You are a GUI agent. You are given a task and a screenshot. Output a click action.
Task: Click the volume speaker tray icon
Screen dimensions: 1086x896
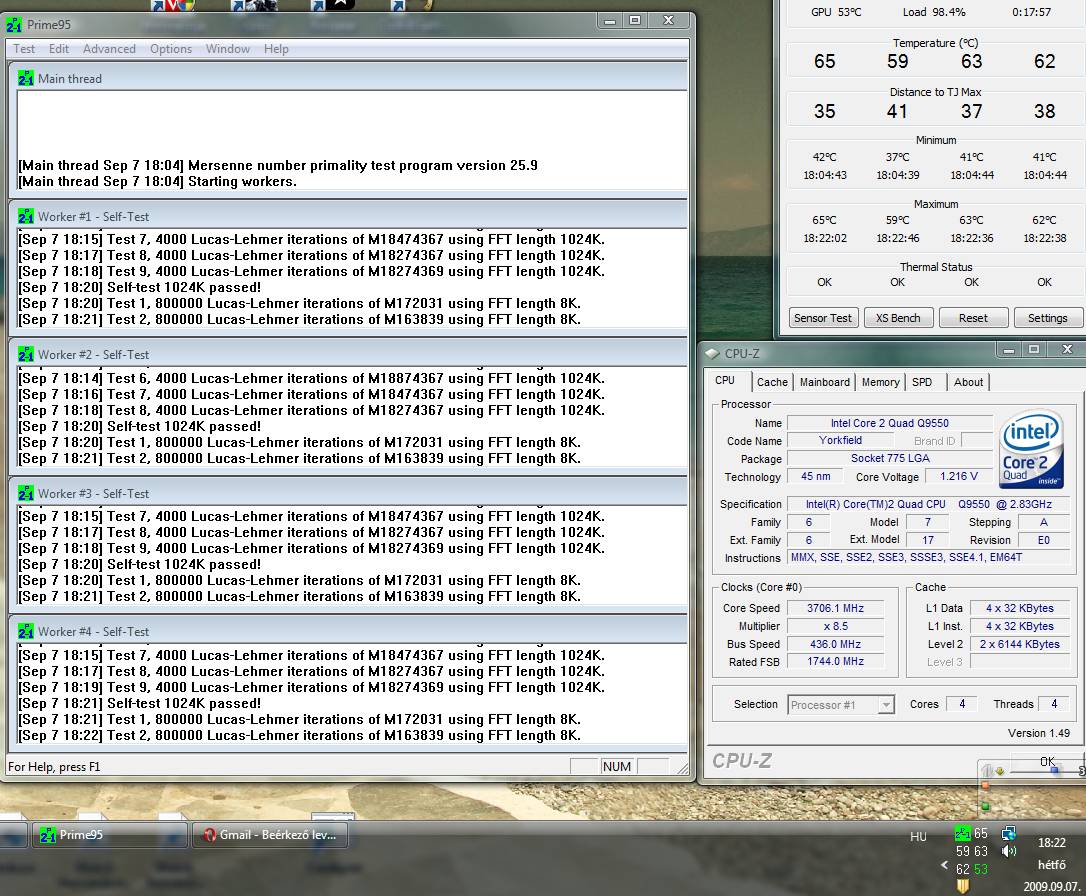pos(1008,851)
